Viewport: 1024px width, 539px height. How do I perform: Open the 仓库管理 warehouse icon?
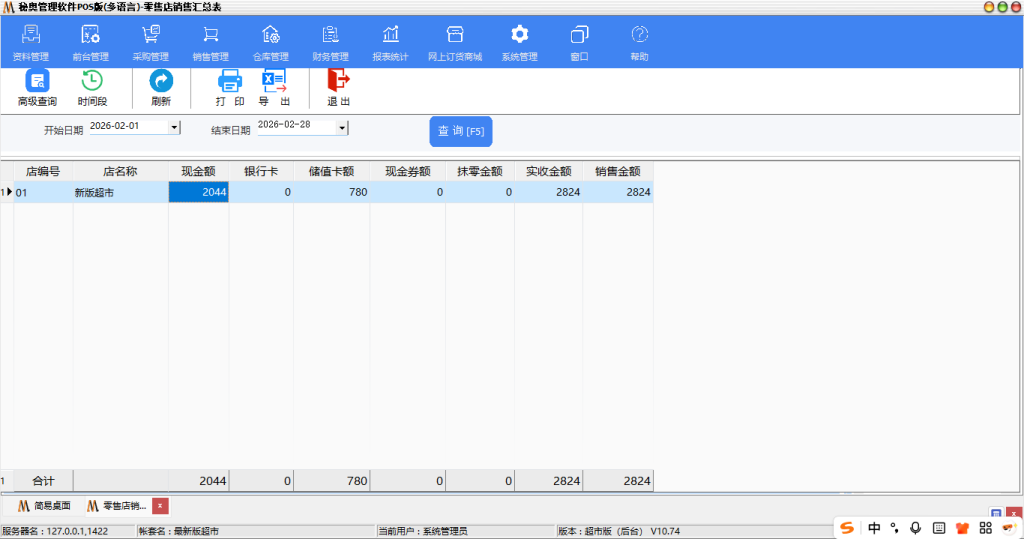click(270, 36)
